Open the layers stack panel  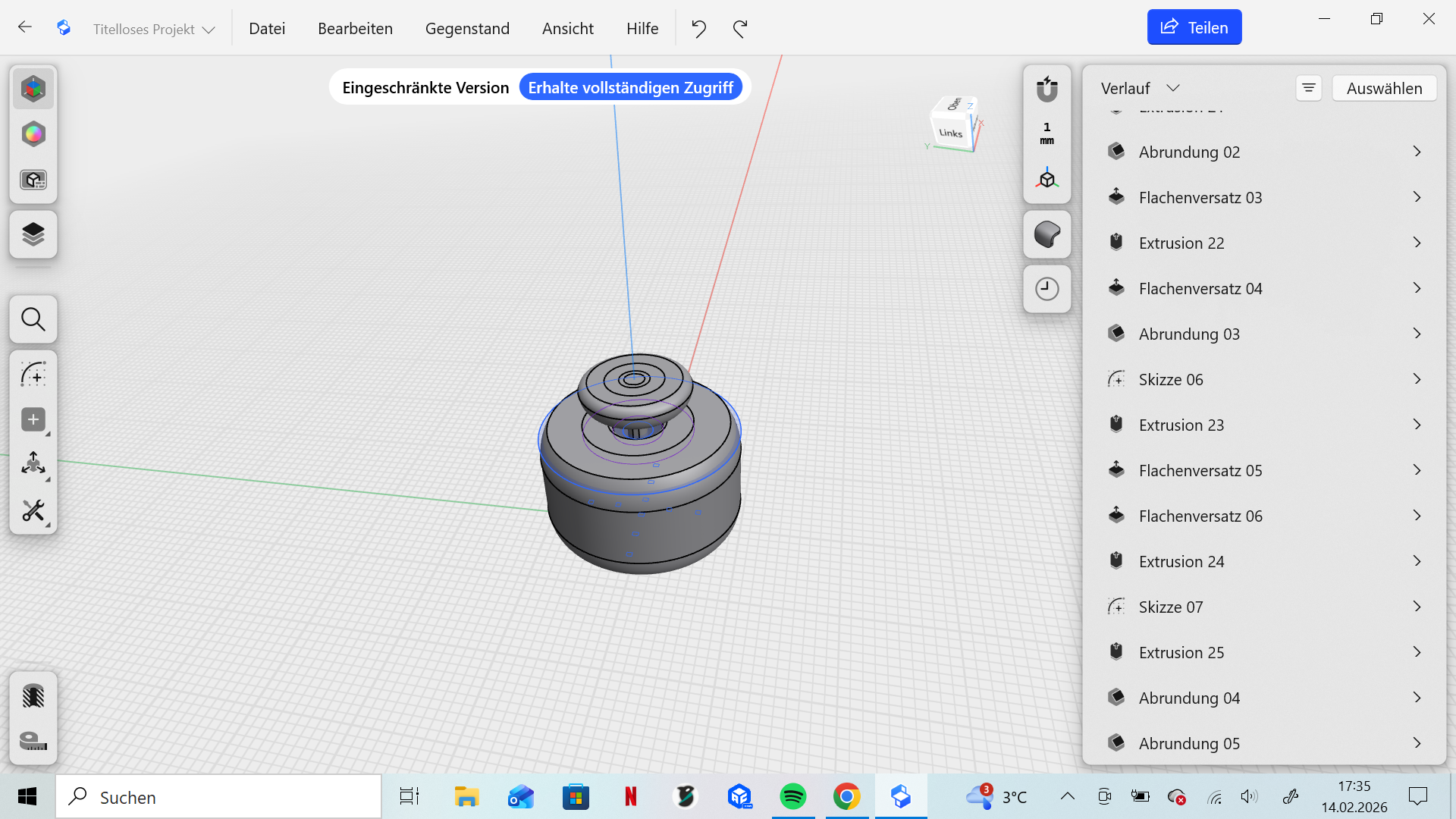click(33, 234)
